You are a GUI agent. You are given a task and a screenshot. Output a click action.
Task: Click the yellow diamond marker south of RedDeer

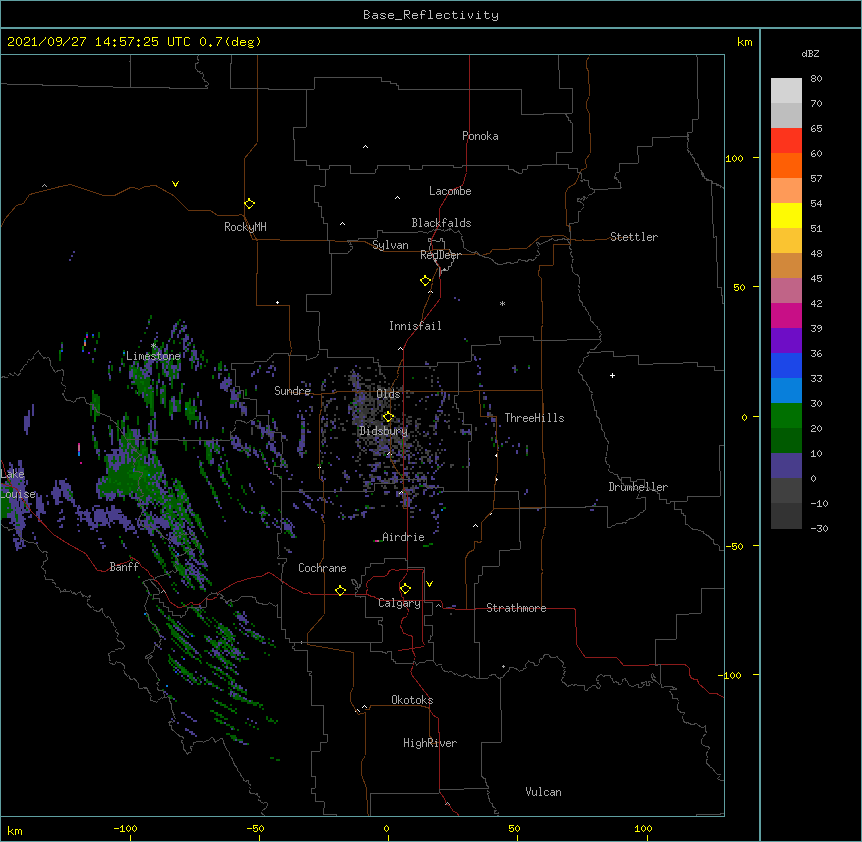(x=426, y=281)
